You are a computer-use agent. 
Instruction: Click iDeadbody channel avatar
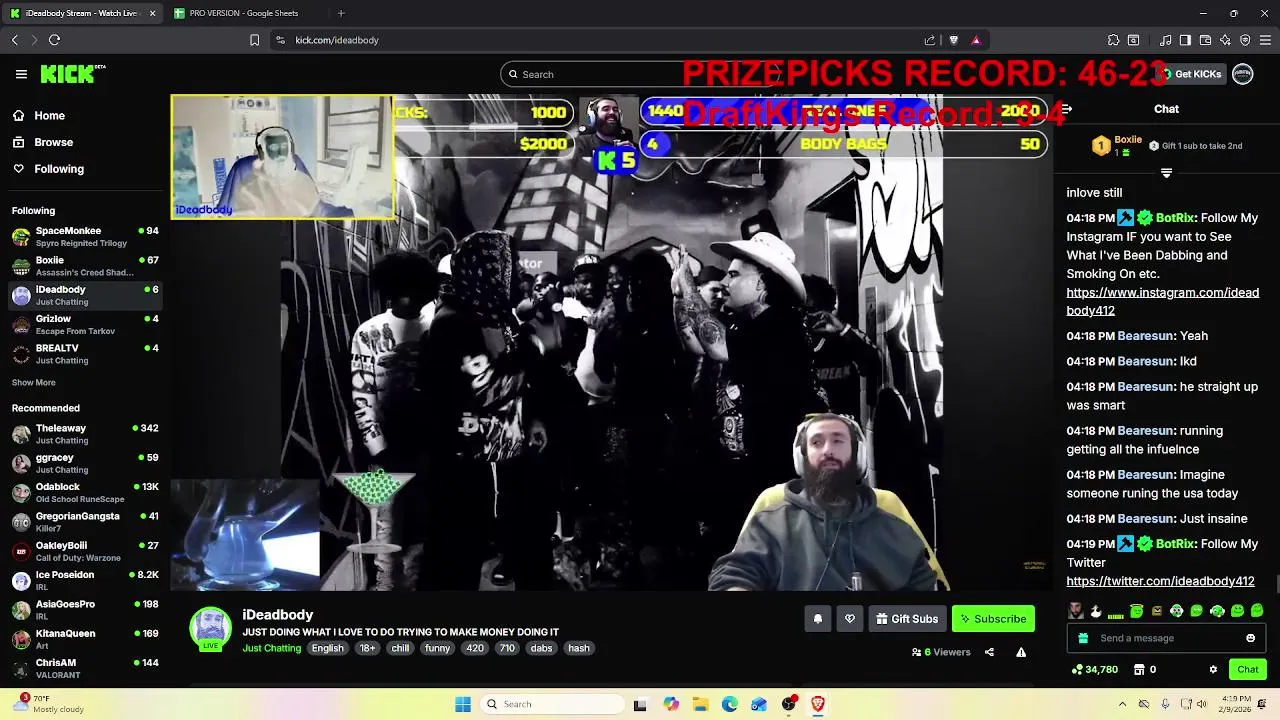210,627
